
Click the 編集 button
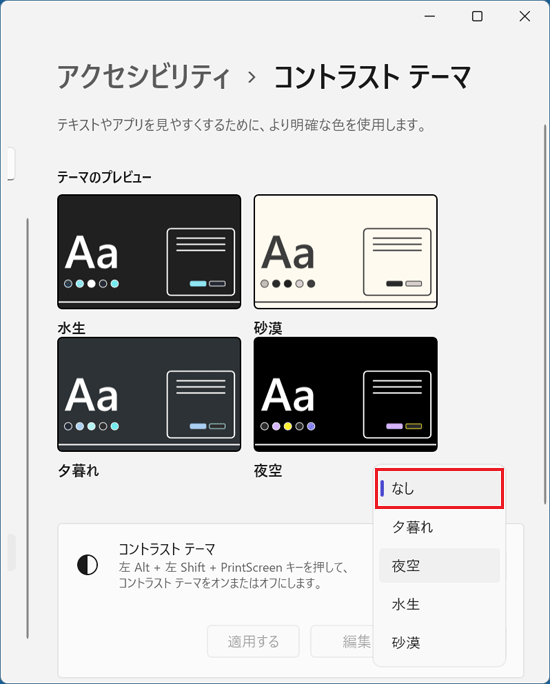tap(342, 641)
